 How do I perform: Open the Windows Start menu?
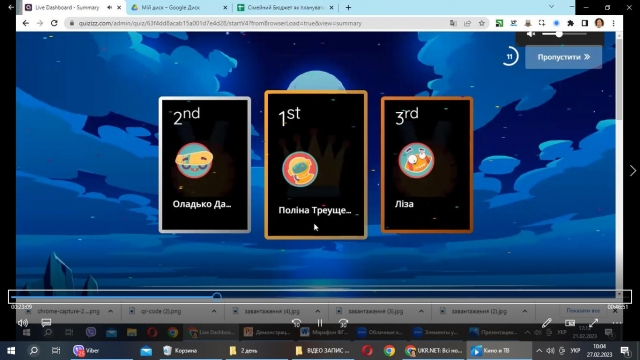11,351
